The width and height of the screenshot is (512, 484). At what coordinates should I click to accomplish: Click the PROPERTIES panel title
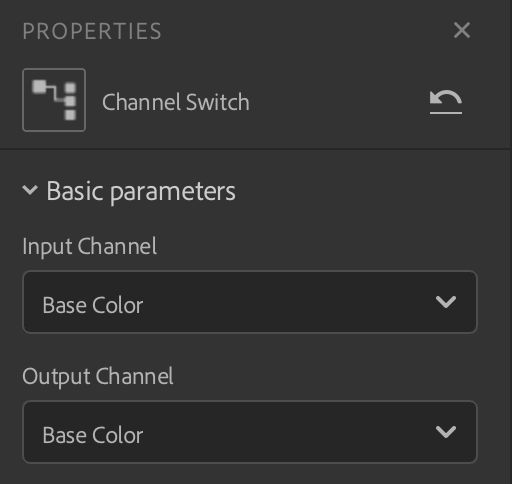[92, 31]
